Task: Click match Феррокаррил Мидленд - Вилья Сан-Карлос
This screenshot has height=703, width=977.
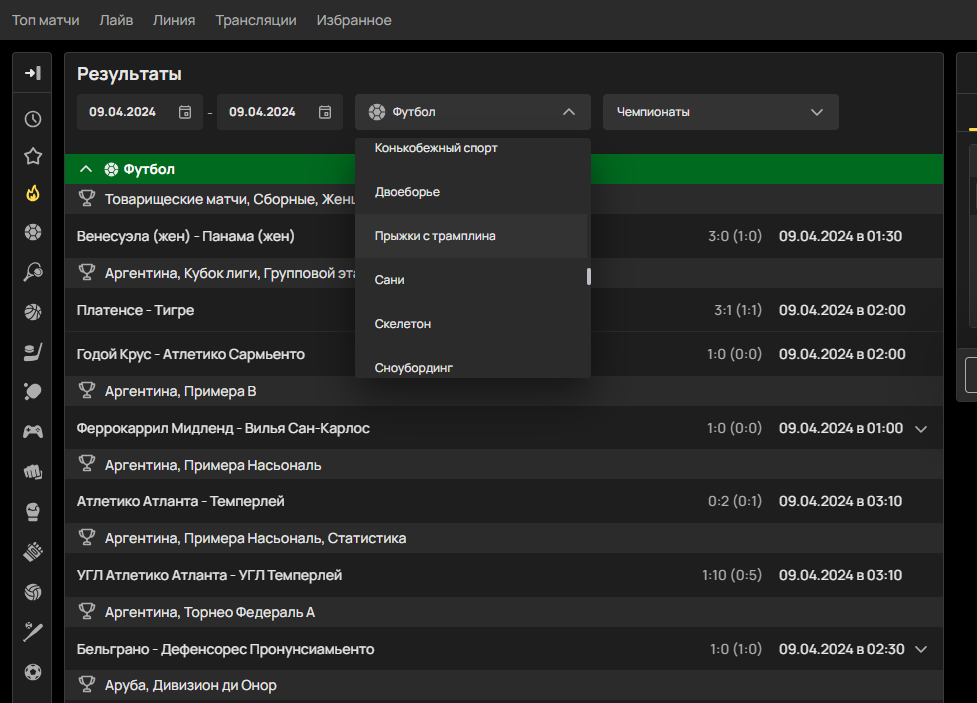Action: 223,428
